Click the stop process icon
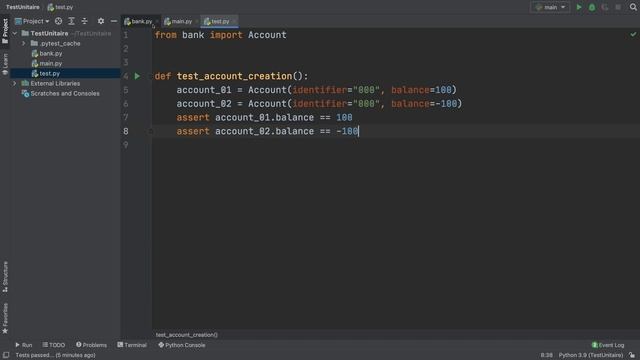The width and height of the screenshot is (640, 360). (618, 7)
